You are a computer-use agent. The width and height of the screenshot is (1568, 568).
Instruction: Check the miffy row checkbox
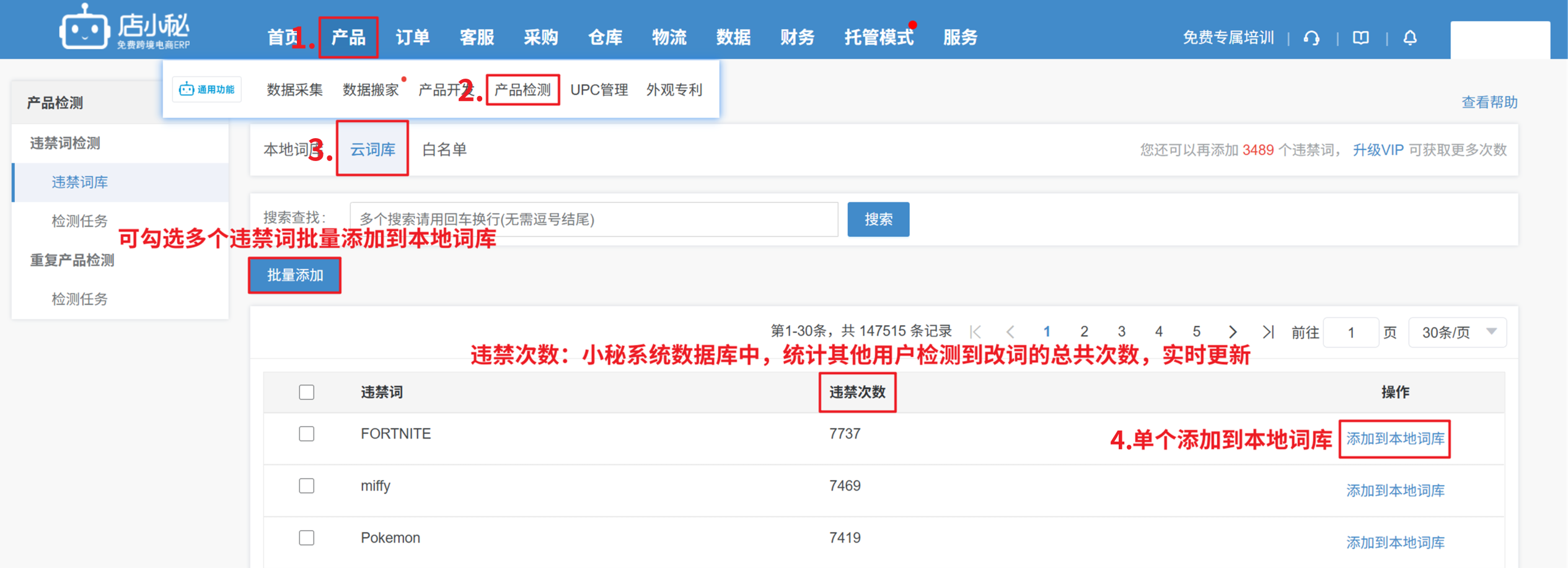pyautogui.click(x=306, y=486)
